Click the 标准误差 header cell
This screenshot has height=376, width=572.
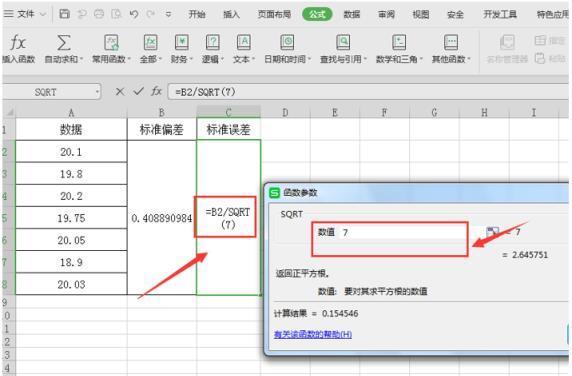click(x=228, y=129)
